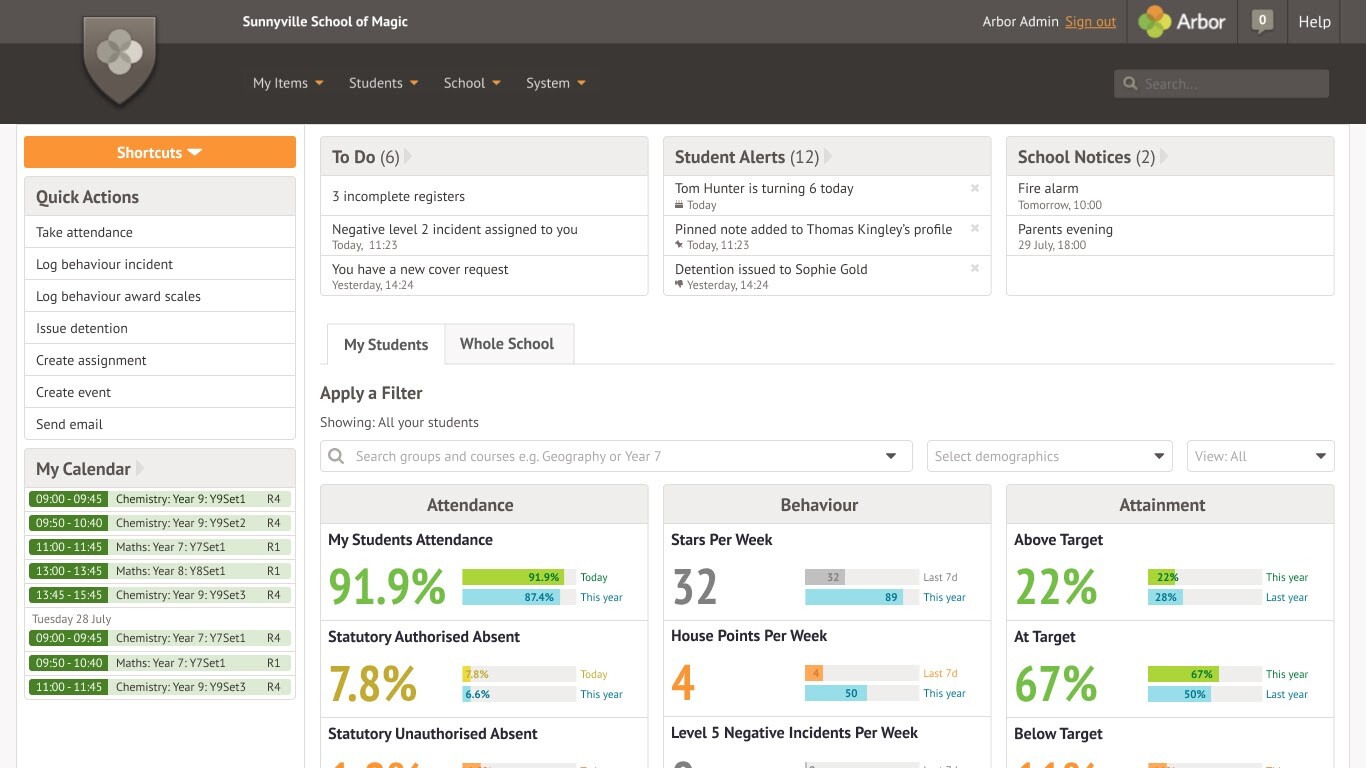This screenshot has width=1366, height=768.
Task: Click the search magnifier icon in header
Action: point(1130,84)
